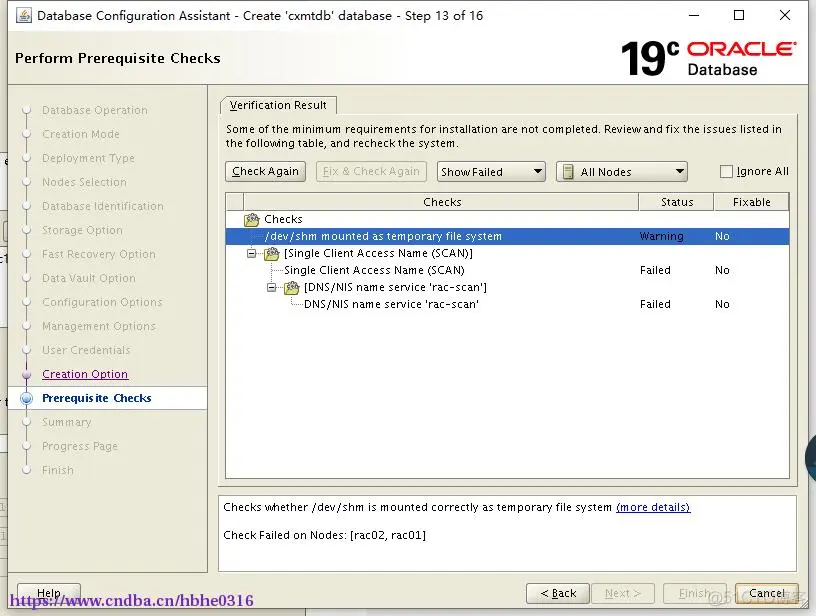Click the Data Vault Option step
Viewport: 816px width, 616px height.
pyautogui.click(x=88, y=278)
